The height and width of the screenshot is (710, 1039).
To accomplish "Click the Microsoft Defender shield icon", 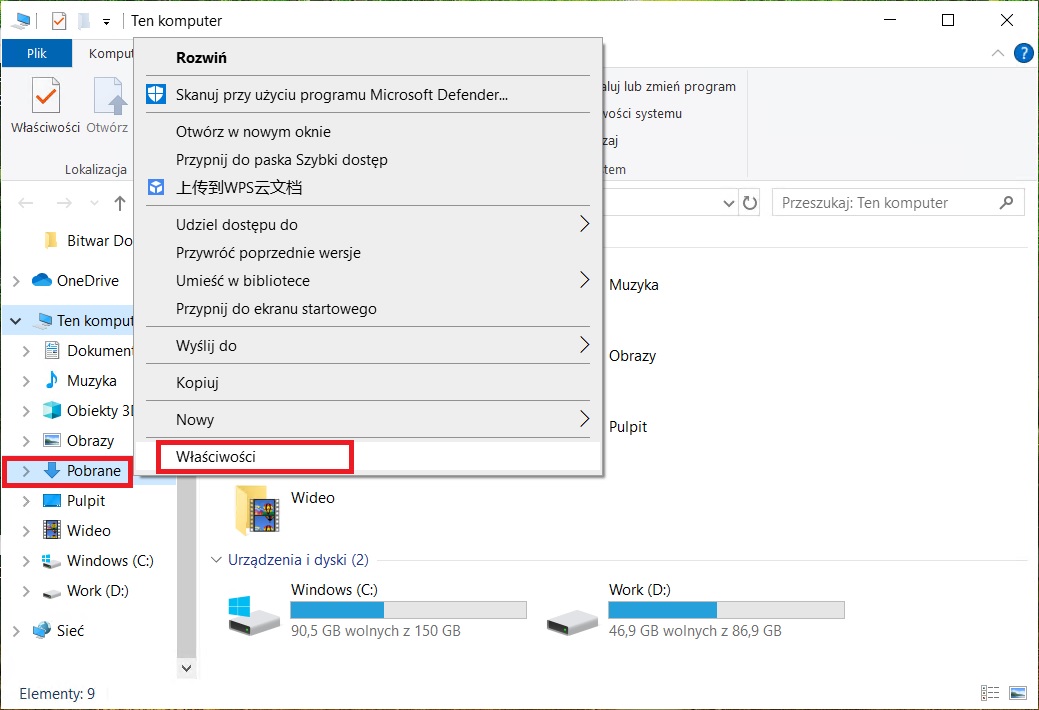I will click(x=156, y=95).
